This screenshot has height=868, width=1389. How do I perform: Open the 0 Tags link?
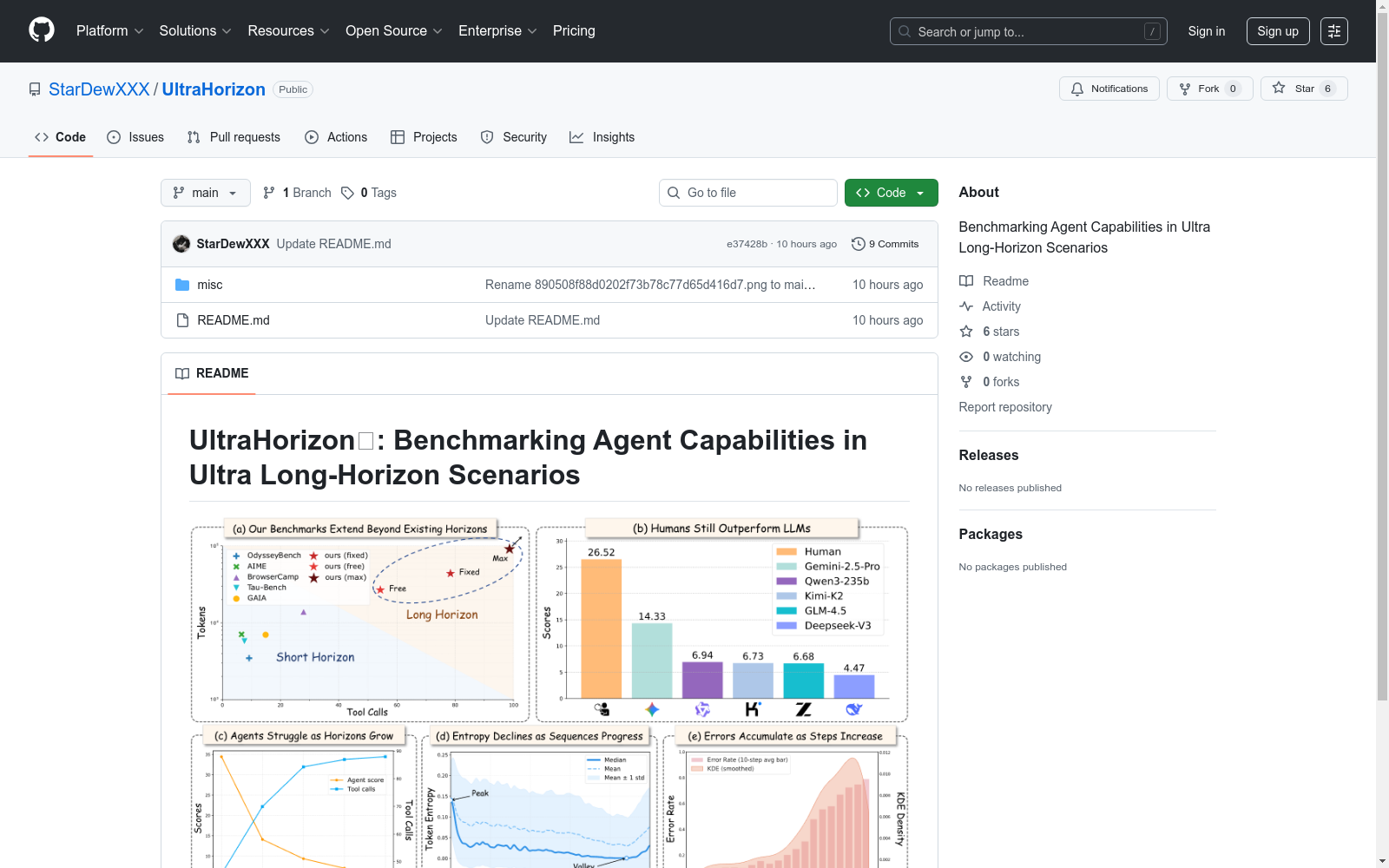(369, 193)
